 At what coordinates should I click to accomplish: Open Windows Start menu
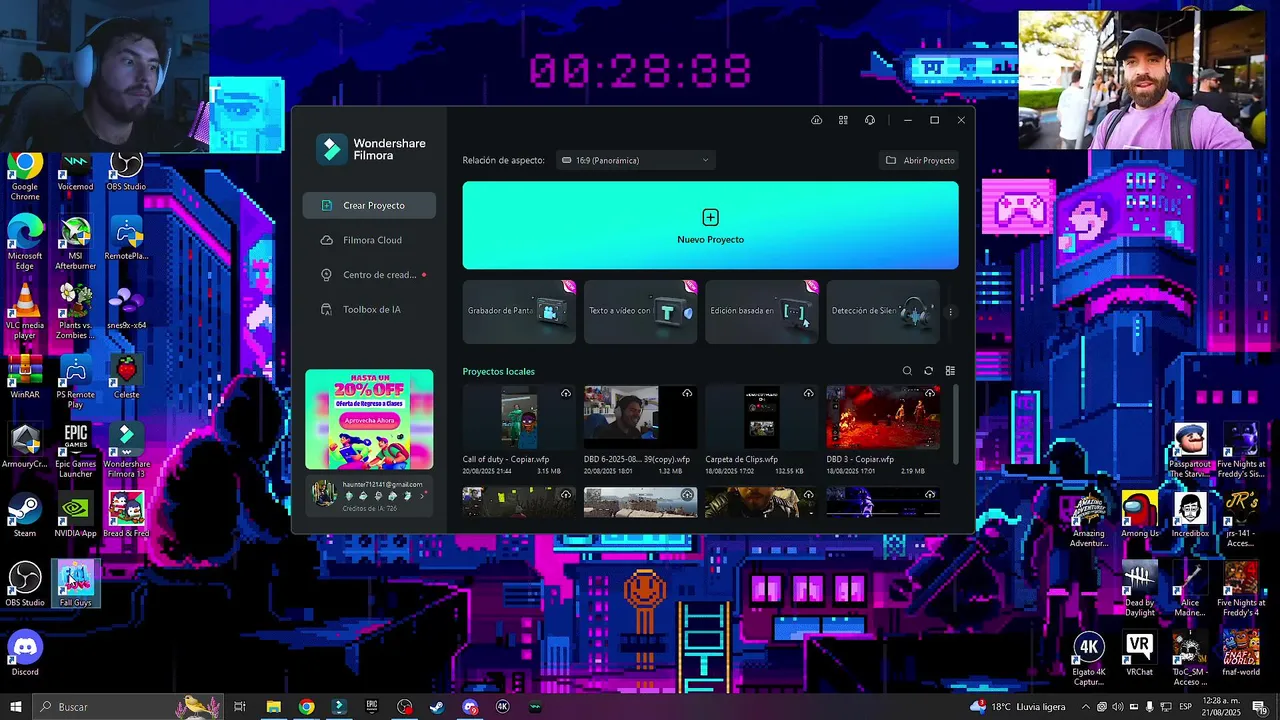(16, 707)
